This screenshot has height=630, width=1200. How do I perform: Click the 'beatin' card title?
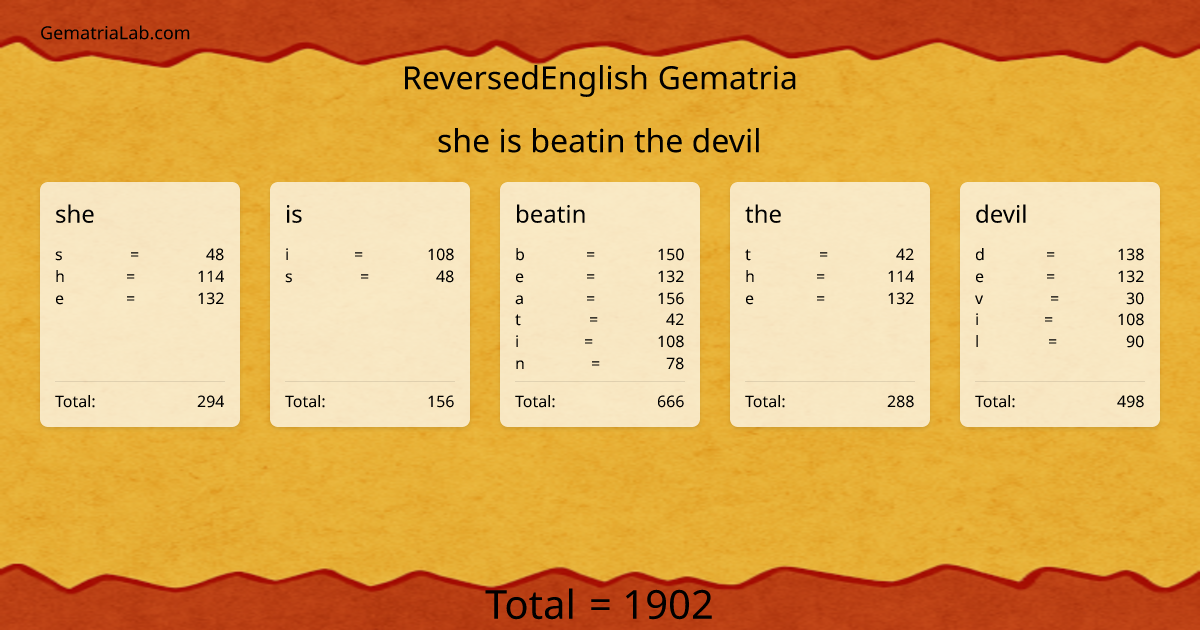(x=551, y=214)
